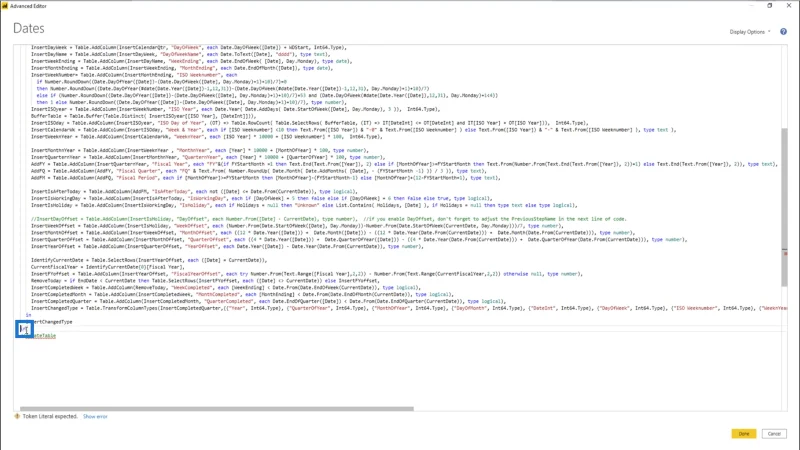Screen dimensions: 800x450
Task: Open the Show error link
Action: [x=95, y=416]
